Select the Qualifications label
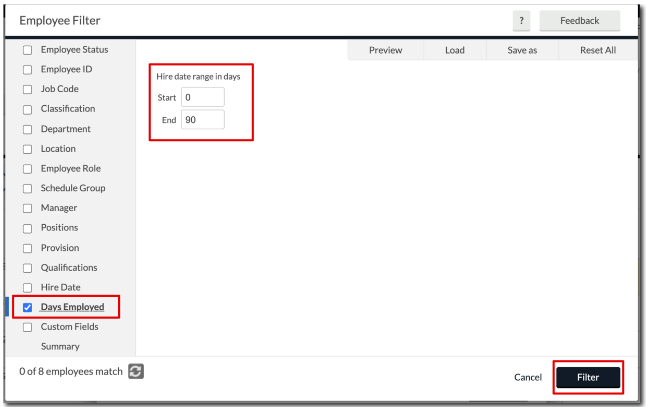646x407 pixels. click(x=69, y=268)
